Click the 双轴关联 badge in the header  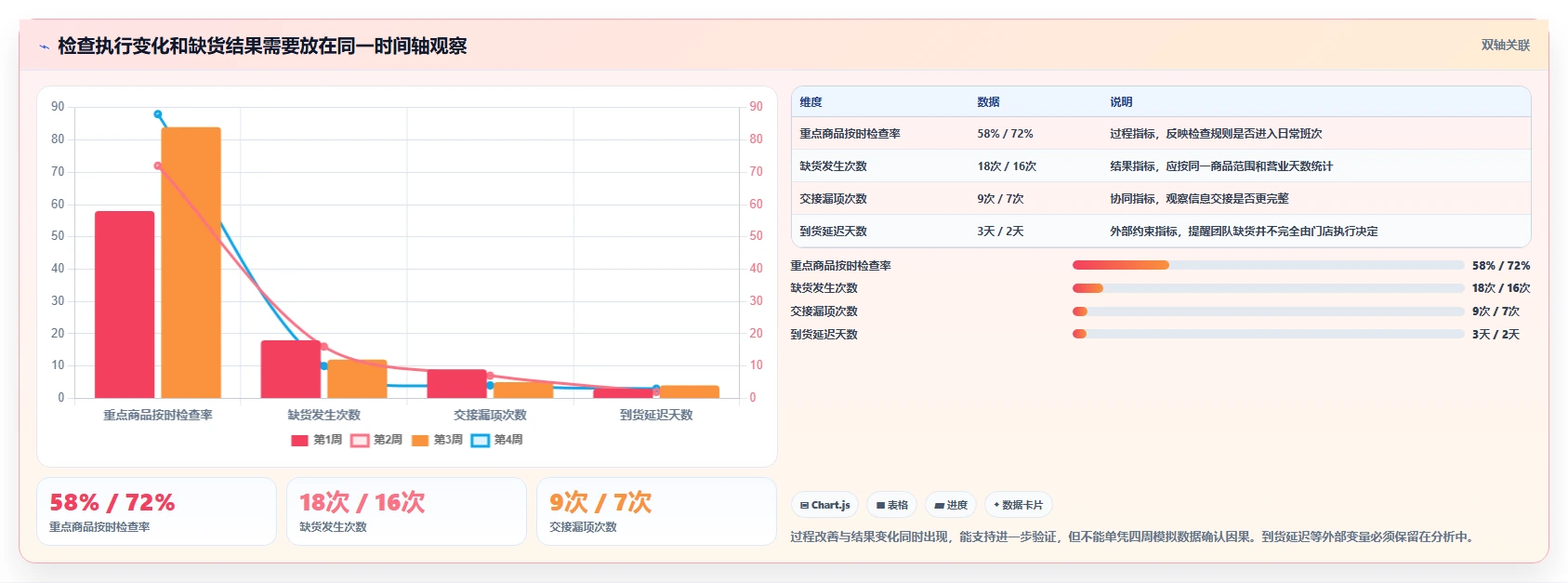pyautogui.click(x=1505, y=46)
